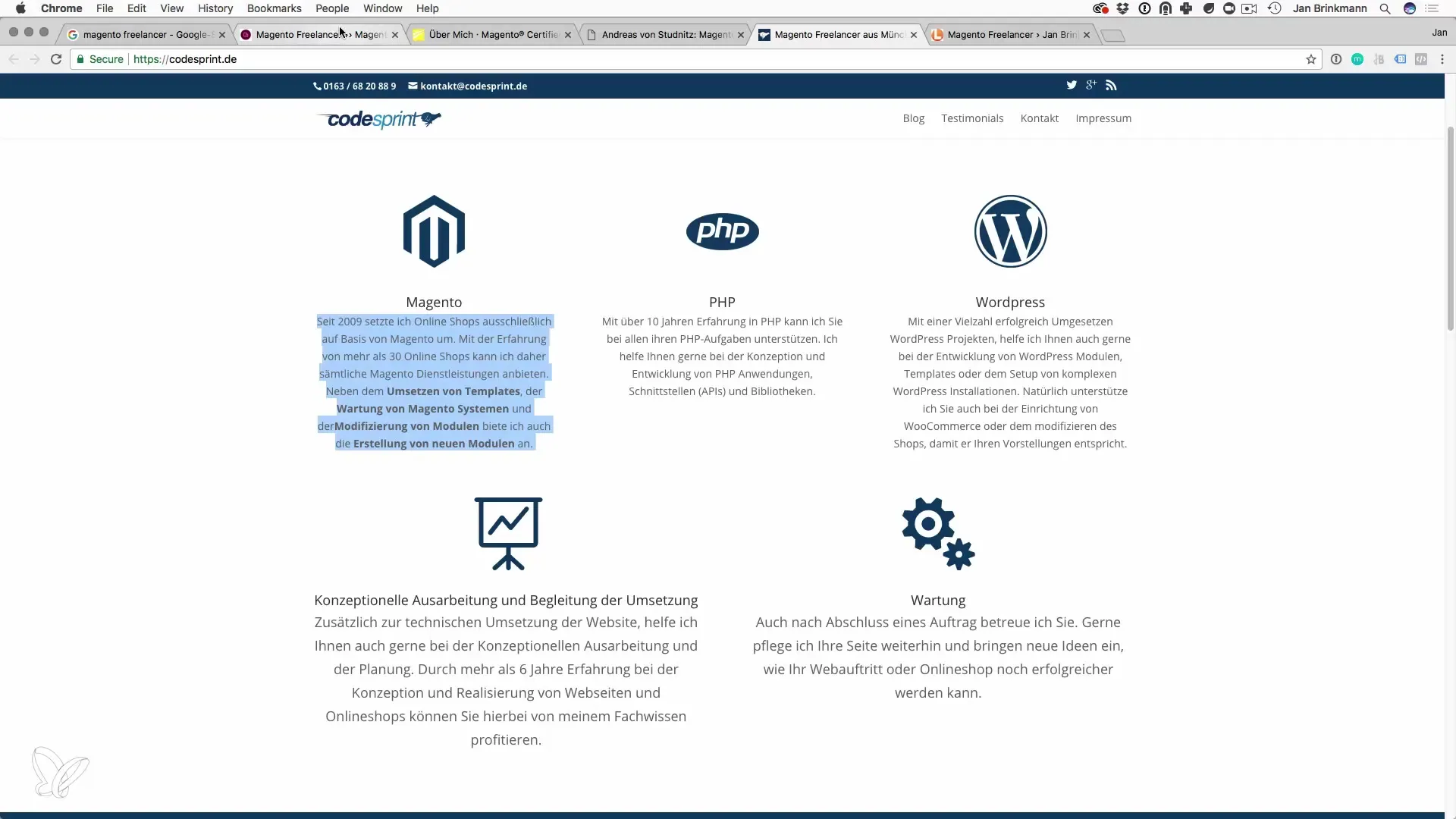Open the Google Plus icon link

(1091, 86)
